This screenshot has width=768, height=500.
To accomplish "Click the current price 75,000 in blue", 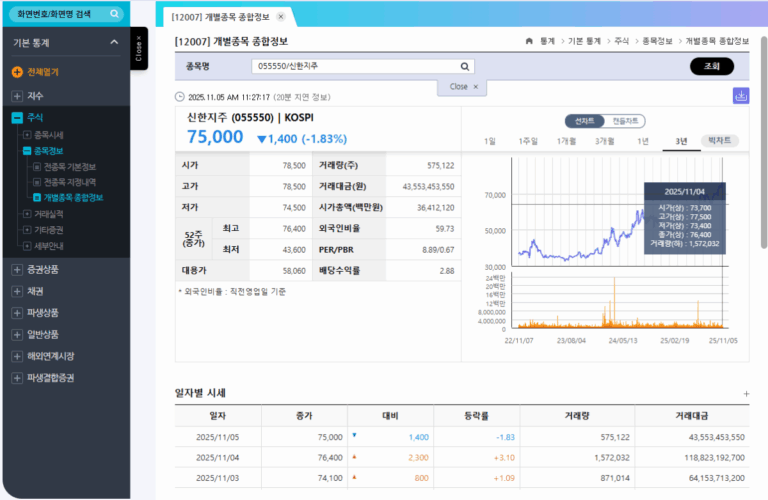I will [x=215, y=137].
